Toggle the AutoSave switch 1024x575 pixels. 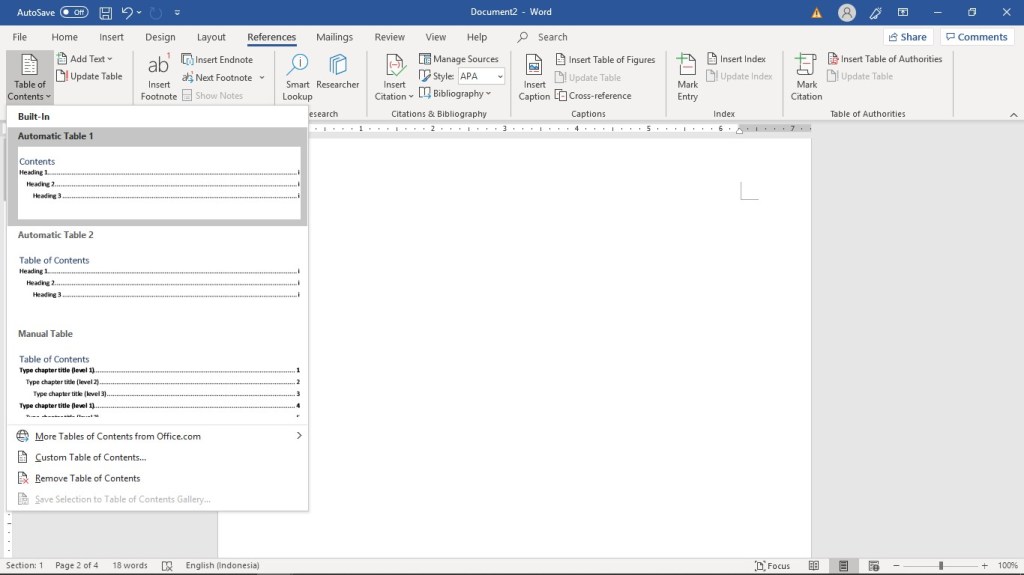click(x=74, y=12)
